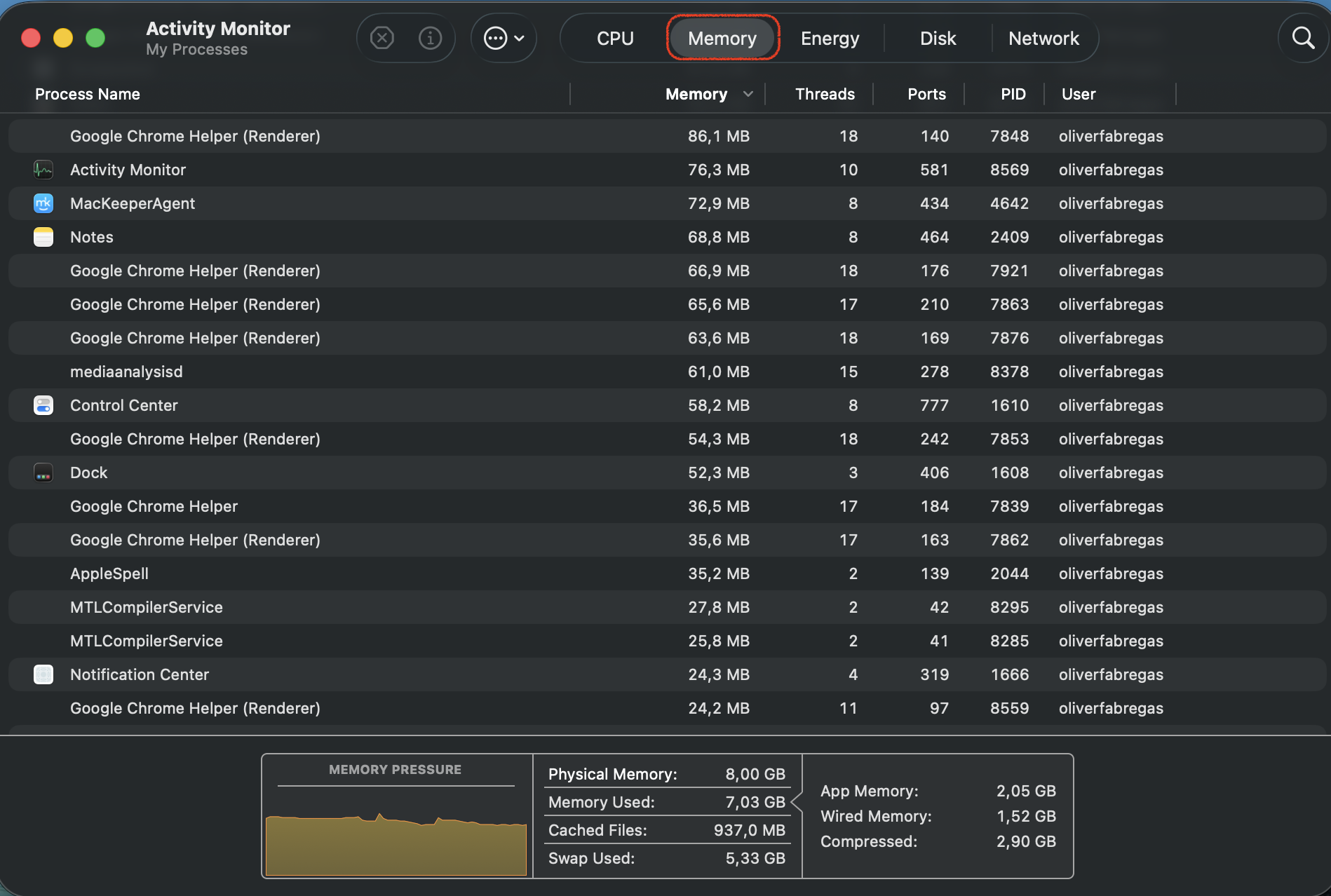Select the MacKeeperAgent app icon
Image resolution: width=1331 pixels, height=896 pixels.
coord(43,203)
